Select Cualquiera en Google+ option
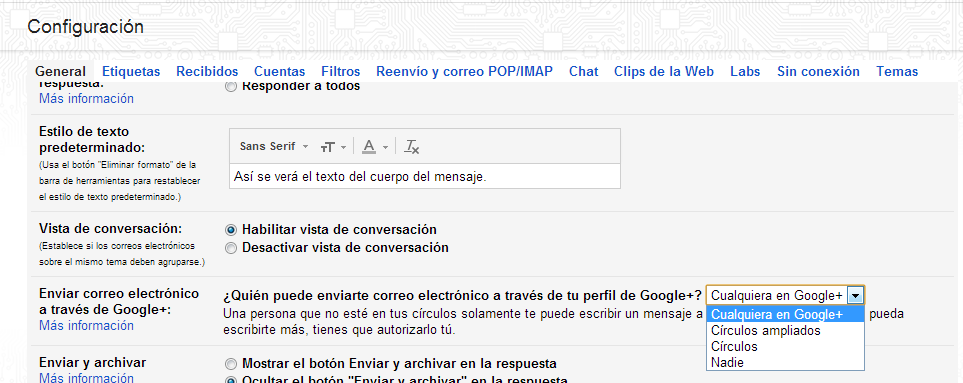The height and width of the screenshot is (383, 963). click(786, 315)
